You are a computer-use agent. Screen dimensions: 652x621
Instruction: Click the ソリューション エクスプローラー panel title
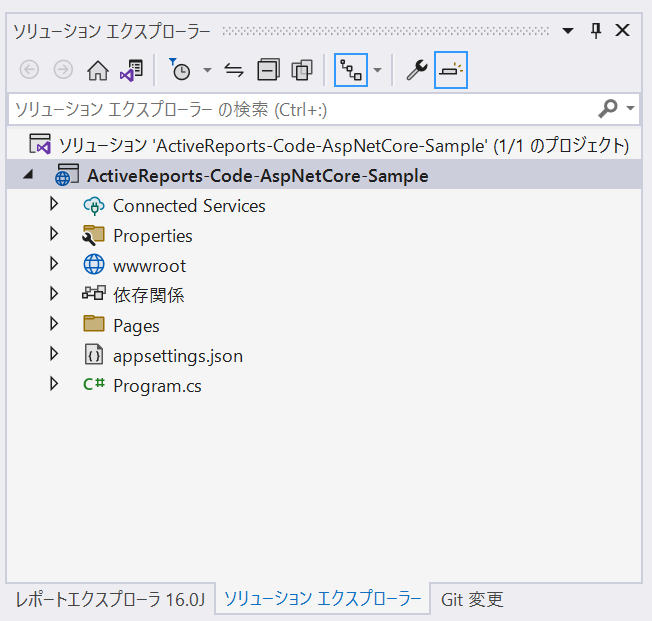pyautogui.click(x=112, y=31)
